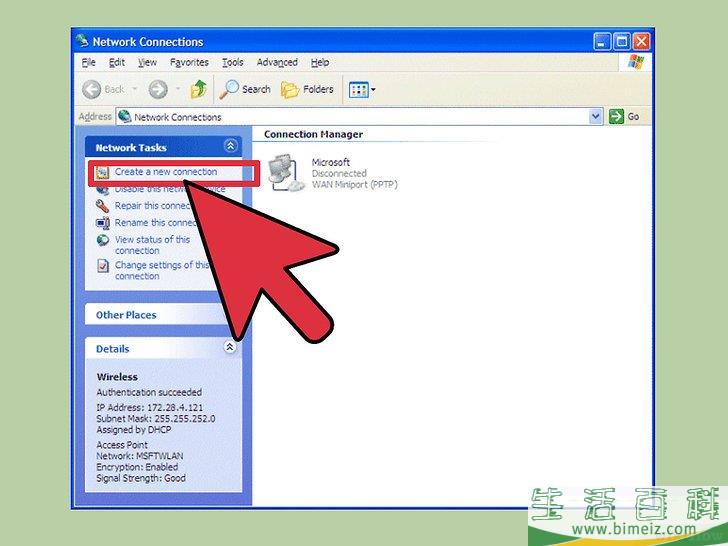Open the Address bar dropdown

[596, 117]
